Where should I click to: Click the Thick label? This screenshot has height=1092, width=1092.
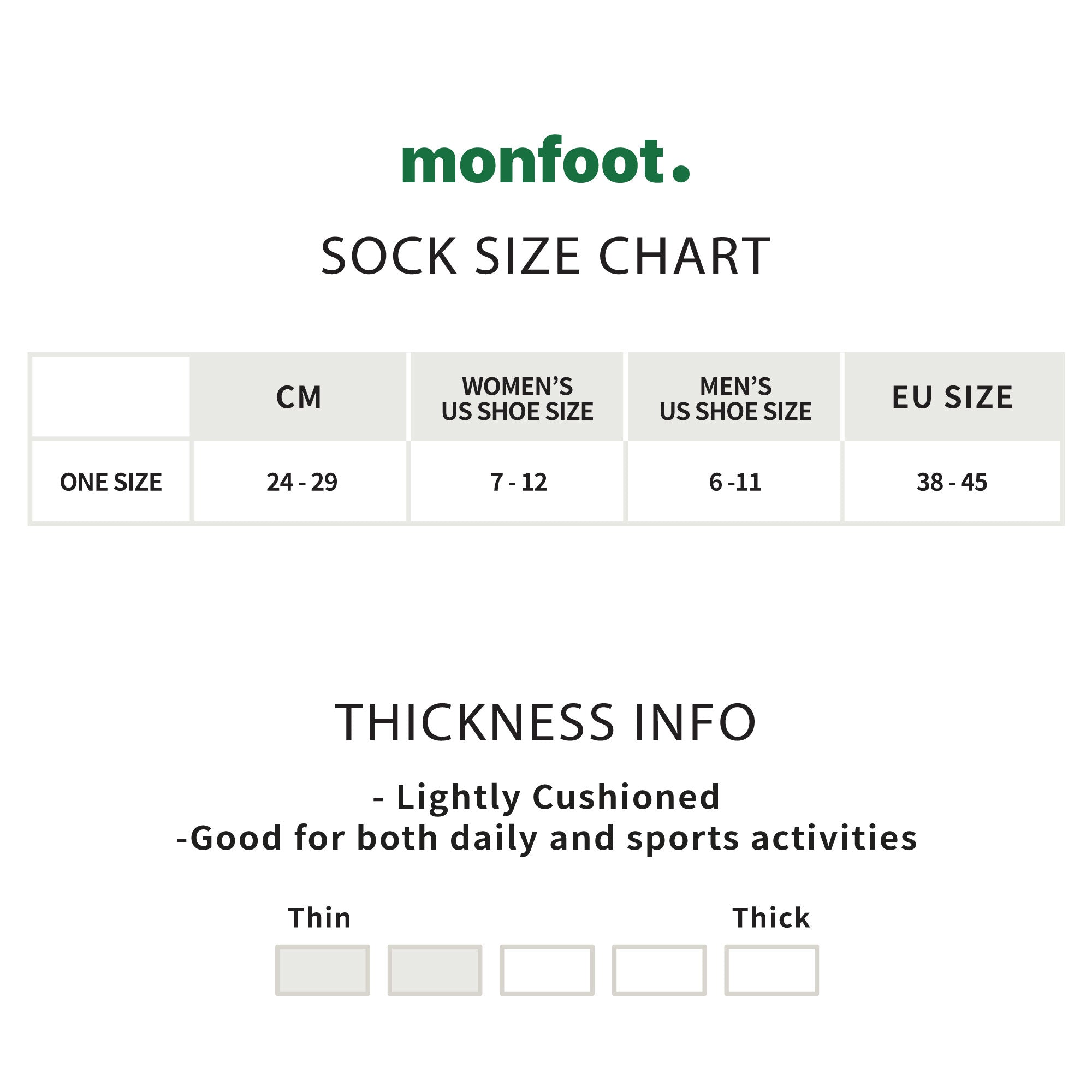771,918
